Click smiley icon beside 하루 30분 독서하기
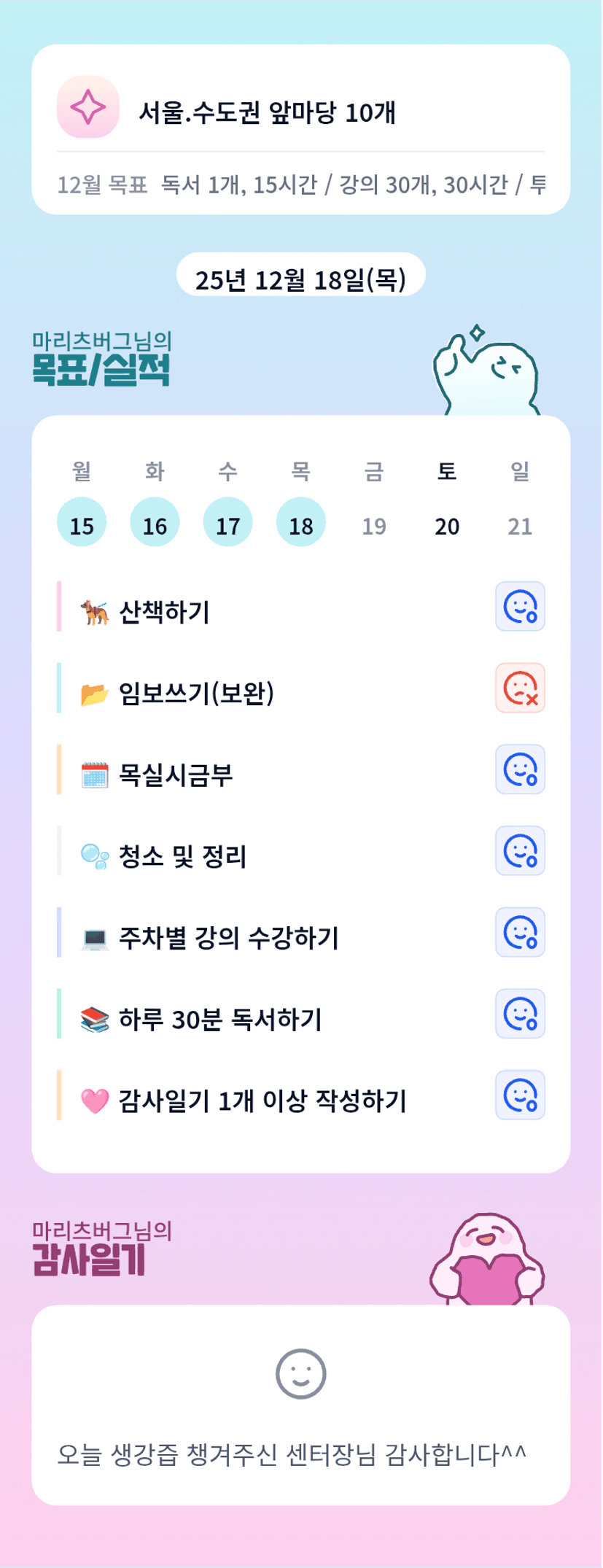The width and height of the screenshot is (603, 1568). 520,1014
